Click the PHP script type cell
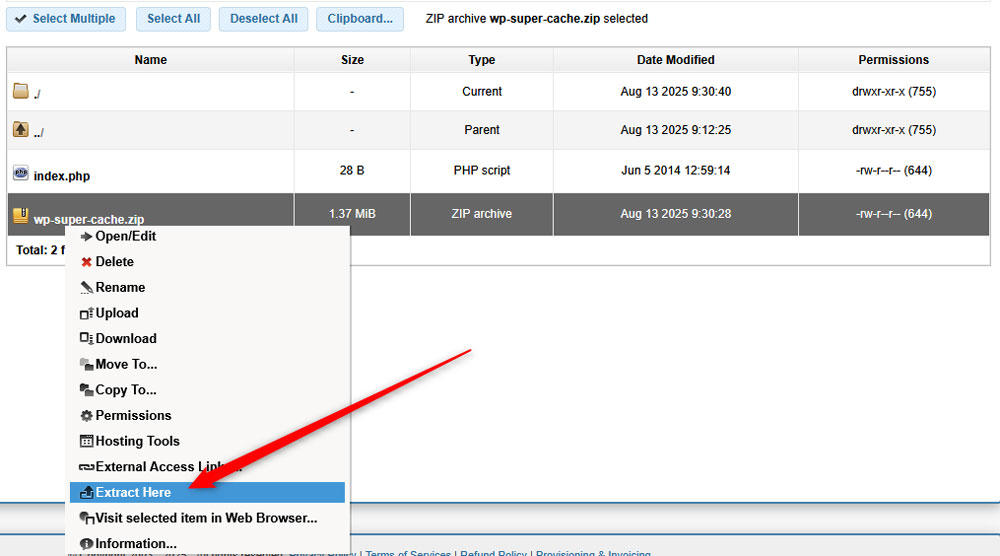This screenshot has height=556, width=1000. pyautogui.click(x=482, y=170)
